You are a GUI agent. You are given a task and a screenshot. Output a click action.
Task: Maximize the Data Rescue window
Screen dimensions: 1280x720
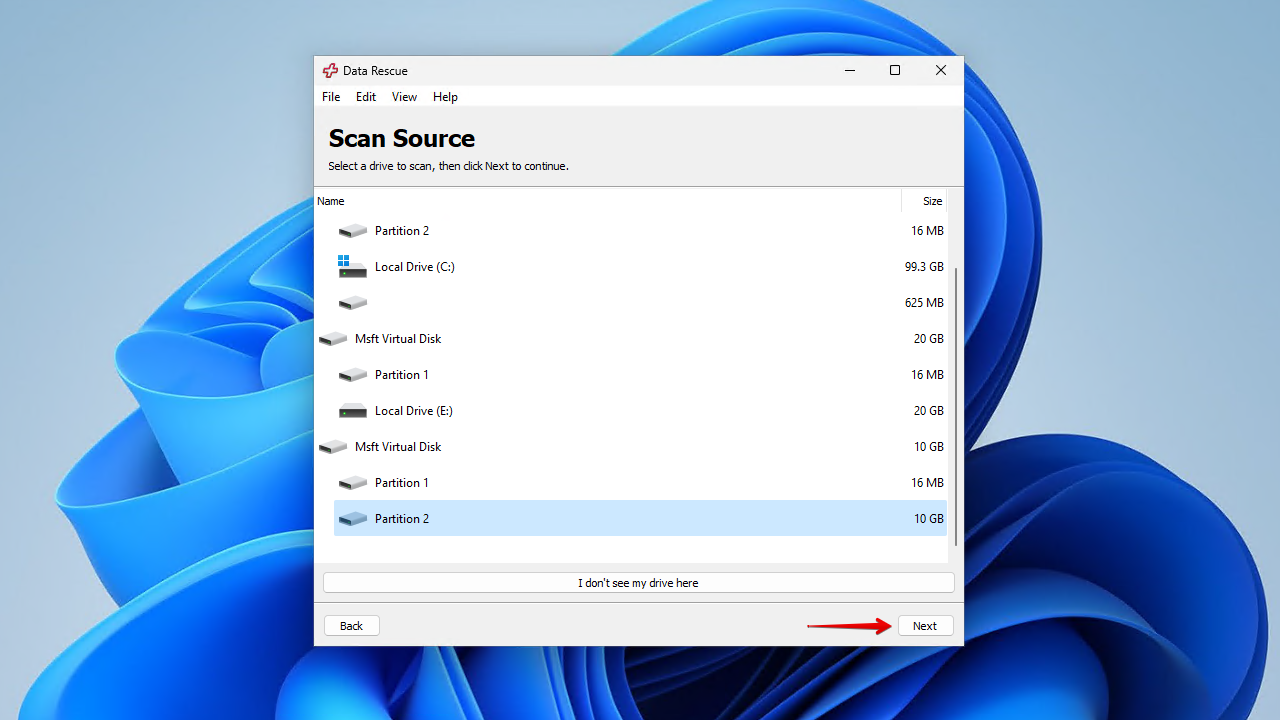(895, 71)
